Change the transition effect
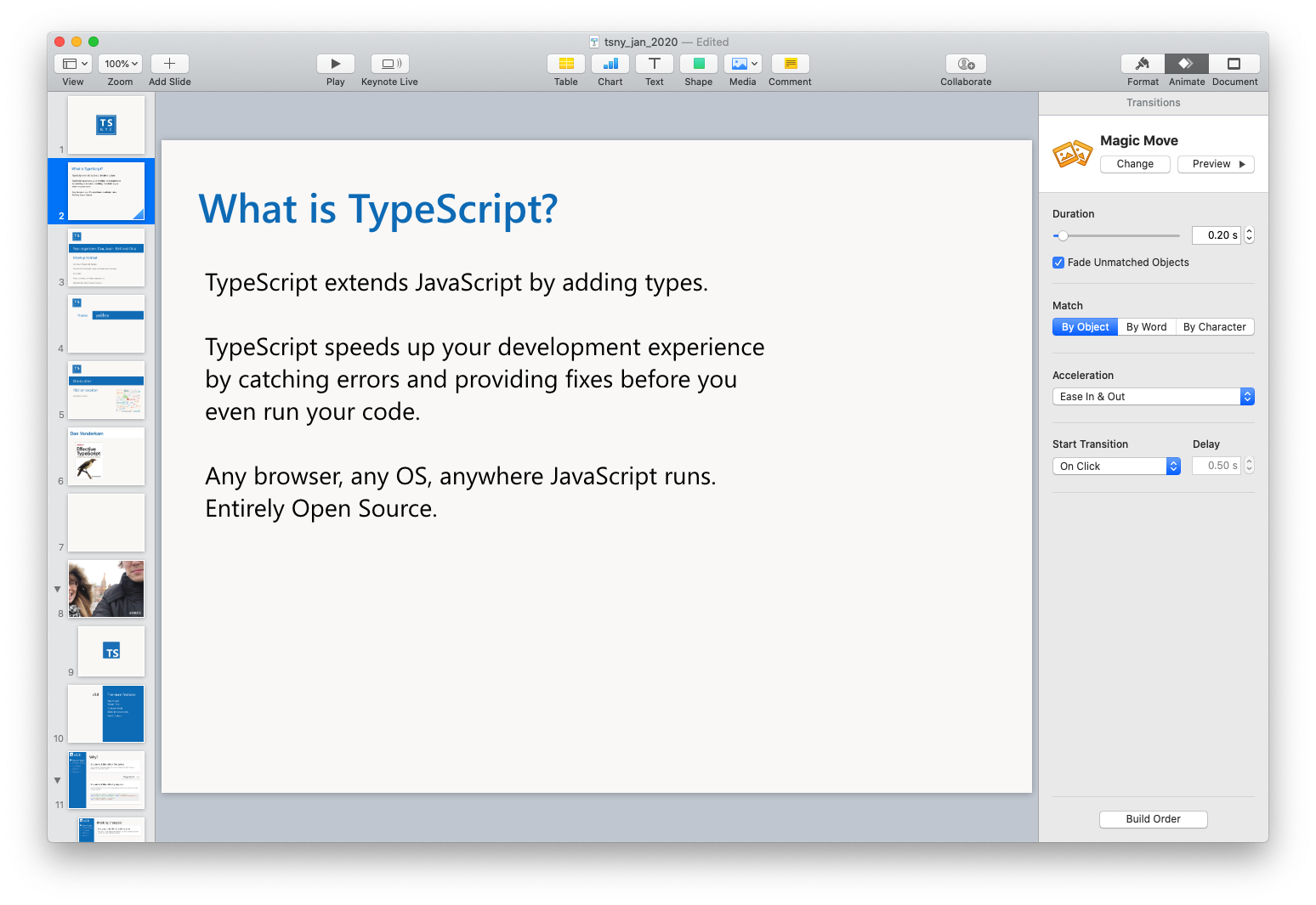Screen dimensions: 1316x905 [1135, 164]
